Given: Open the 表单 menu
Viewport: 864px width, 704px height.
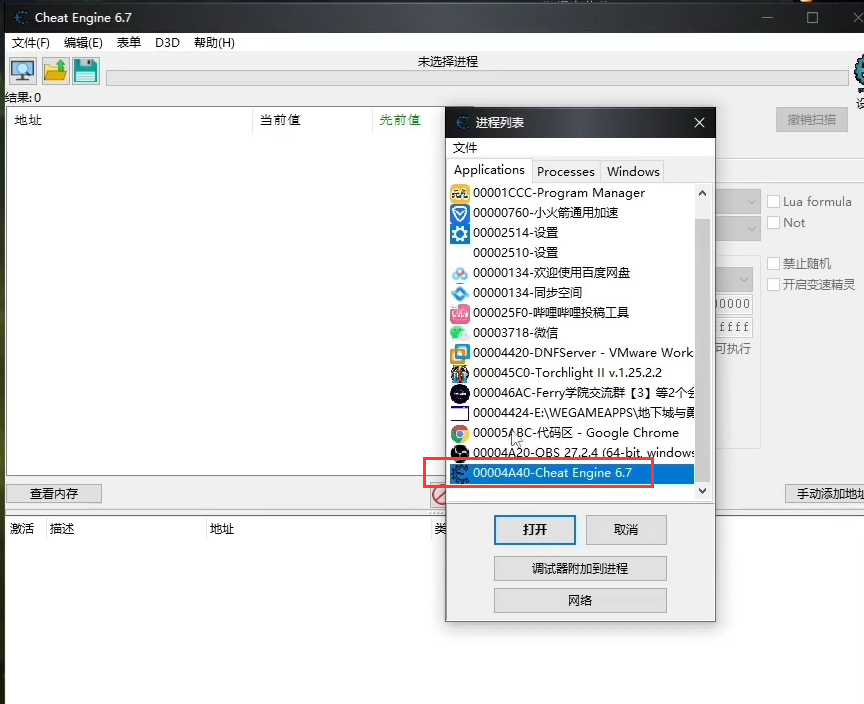Looking at the screenshot, I should [x=129, y=42].
